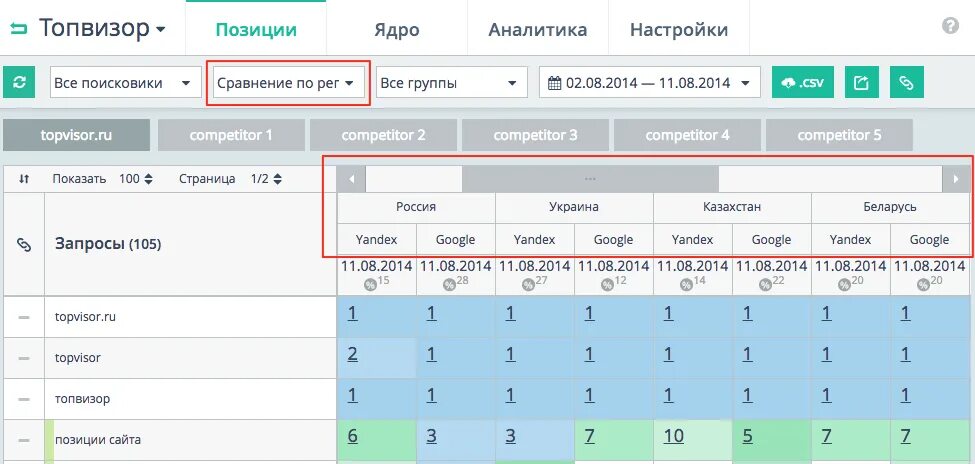The width and height of the screenshot is (975, 464).
Task: Click the percent icon under Россия Yandex date
Action: tap(370, 285)
